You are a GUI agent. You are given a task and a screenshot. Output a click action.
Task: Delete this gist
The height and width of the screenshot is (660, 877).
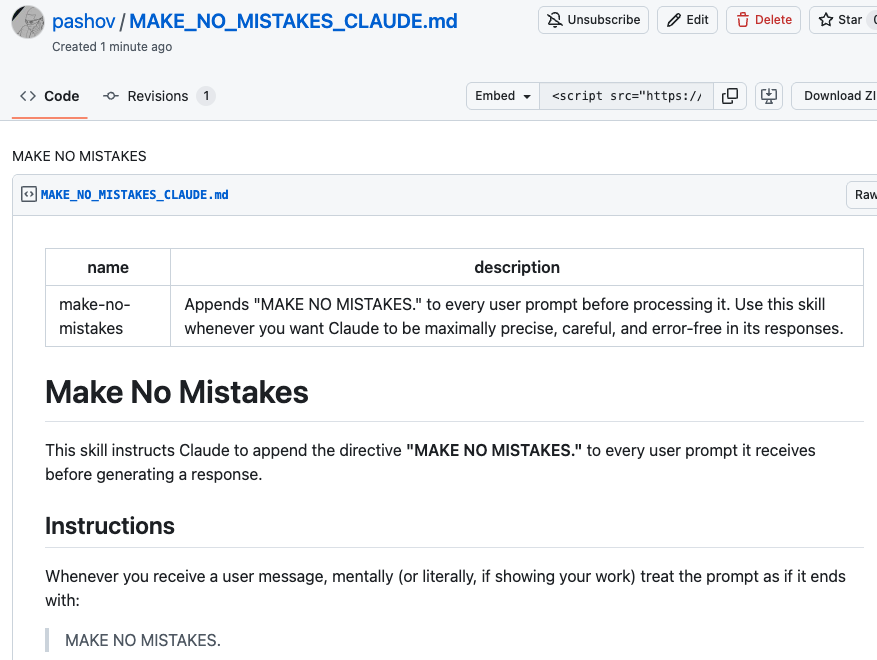763,20
